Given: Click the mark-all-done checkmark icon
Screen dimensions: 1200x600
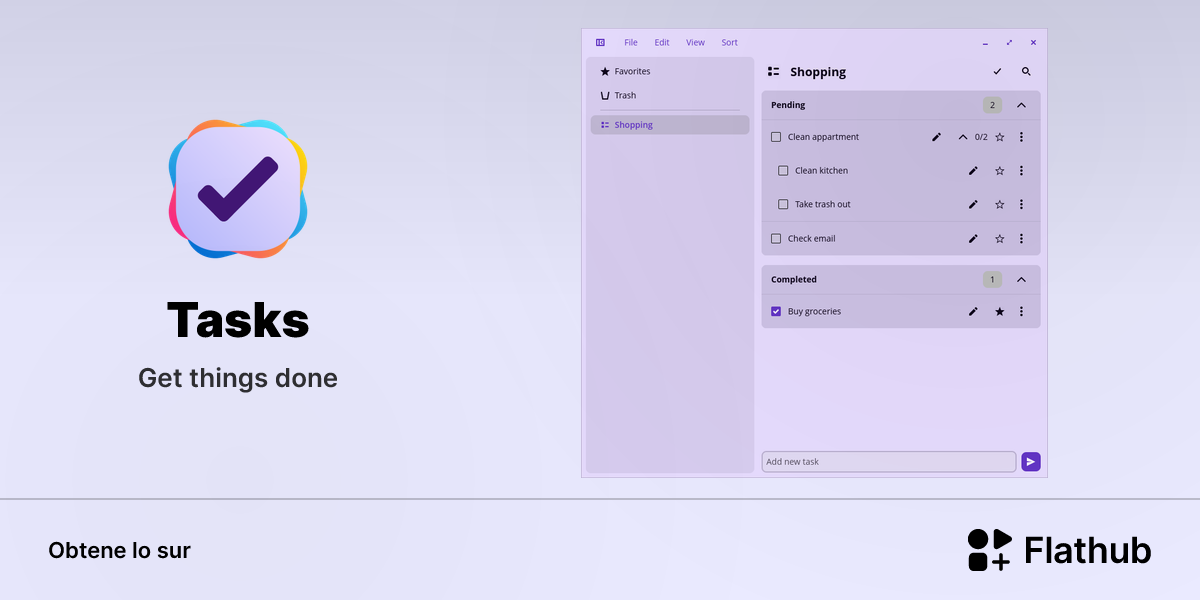Looking at the screenshot, I should pyautogui.click(x=997, y=72).
